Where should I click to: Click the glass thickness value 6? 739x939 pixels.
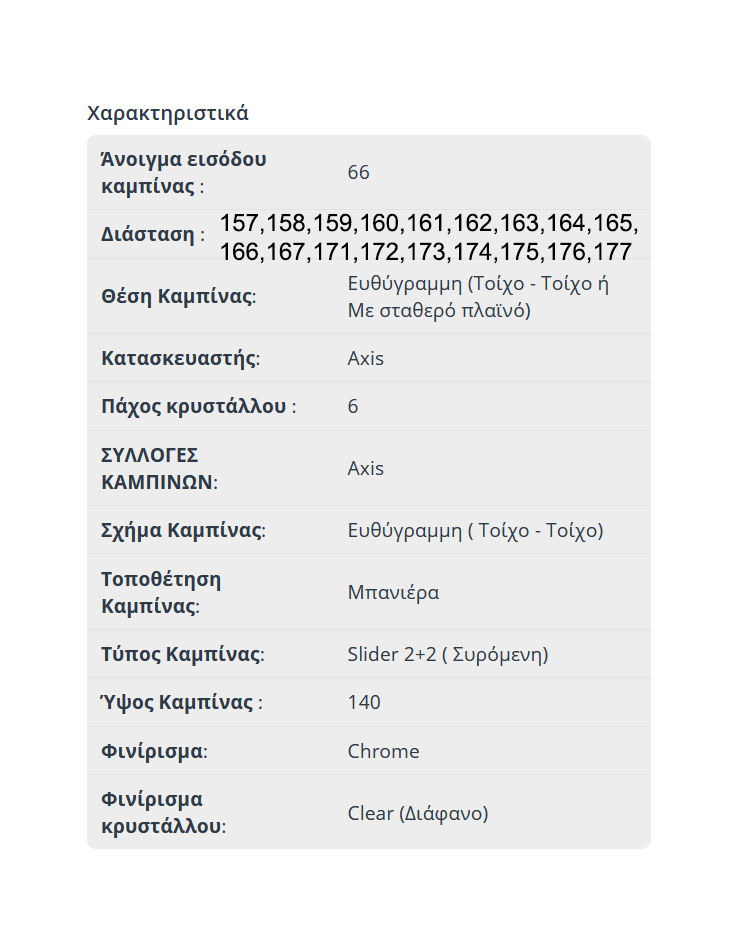point(353,407)
